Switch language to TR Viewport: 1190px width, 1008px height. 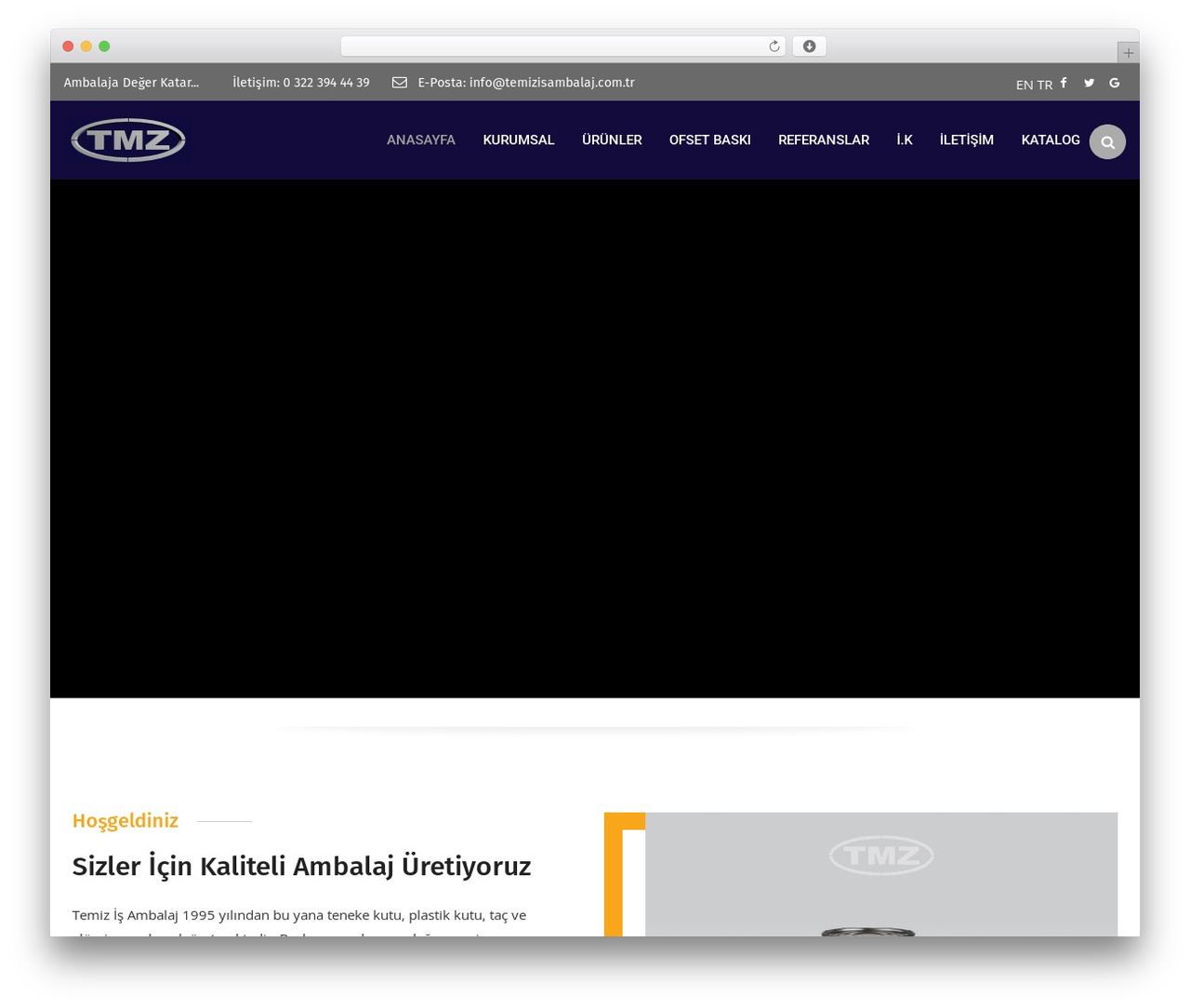(x=1045, y=85)
